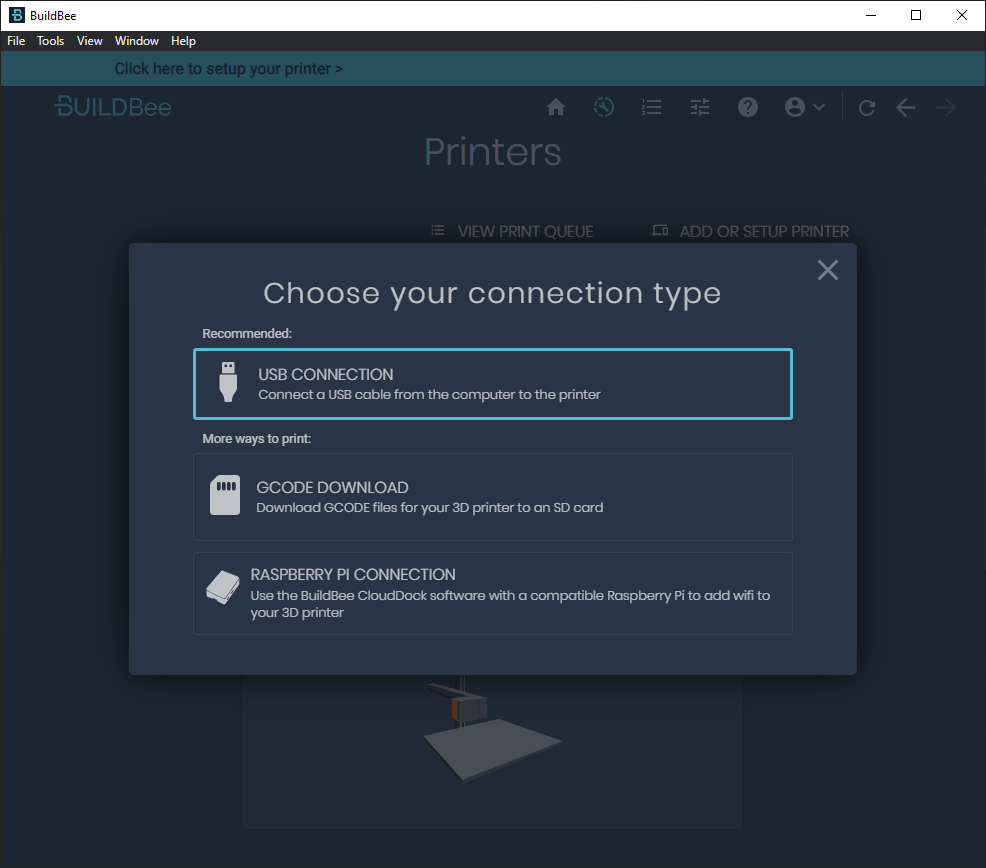Open the help question mark icon
986x868 pixels.
pyautogui.click(x=748, y=107)
